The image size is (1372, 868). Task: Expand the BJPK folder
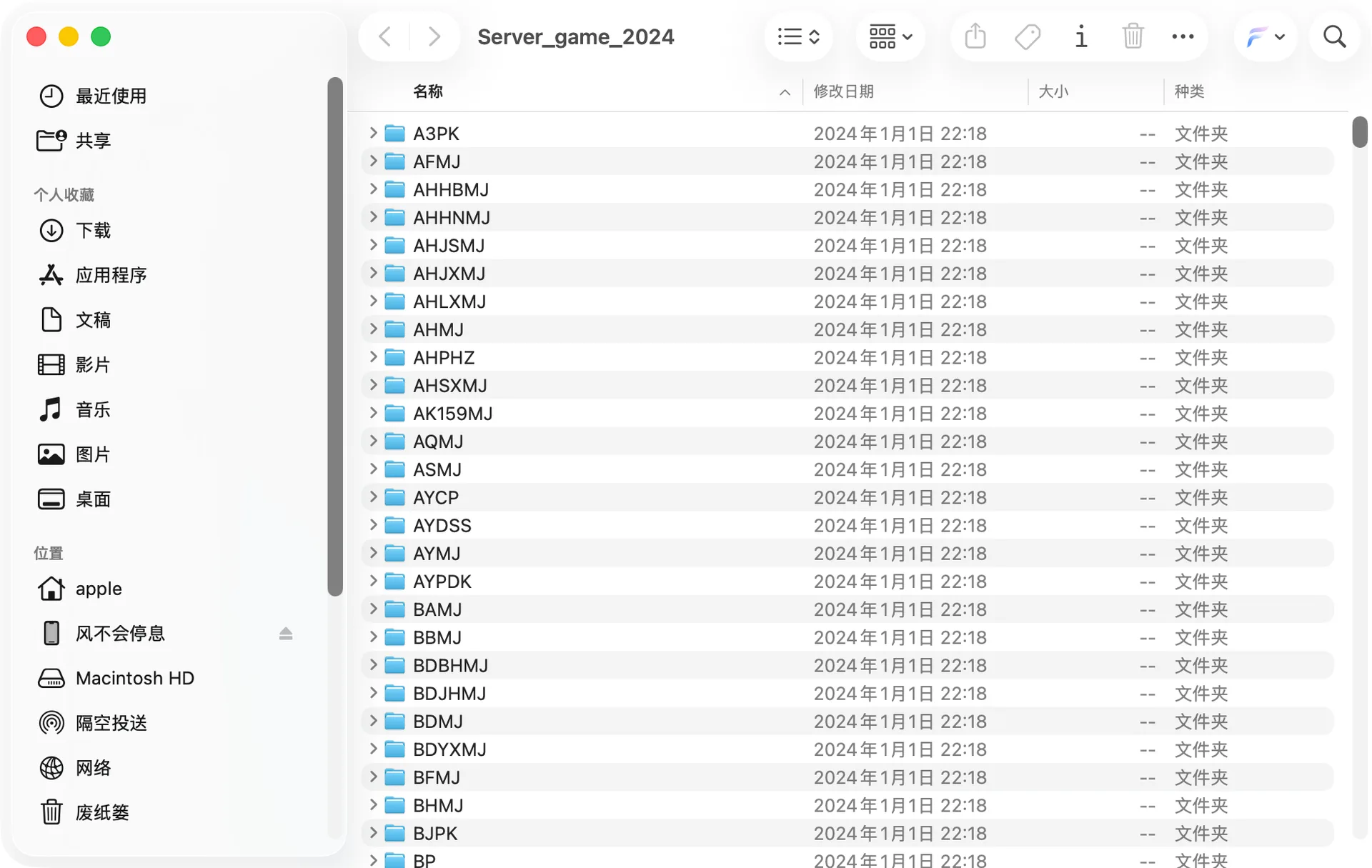pyautogui.click(x=373, y=833)
